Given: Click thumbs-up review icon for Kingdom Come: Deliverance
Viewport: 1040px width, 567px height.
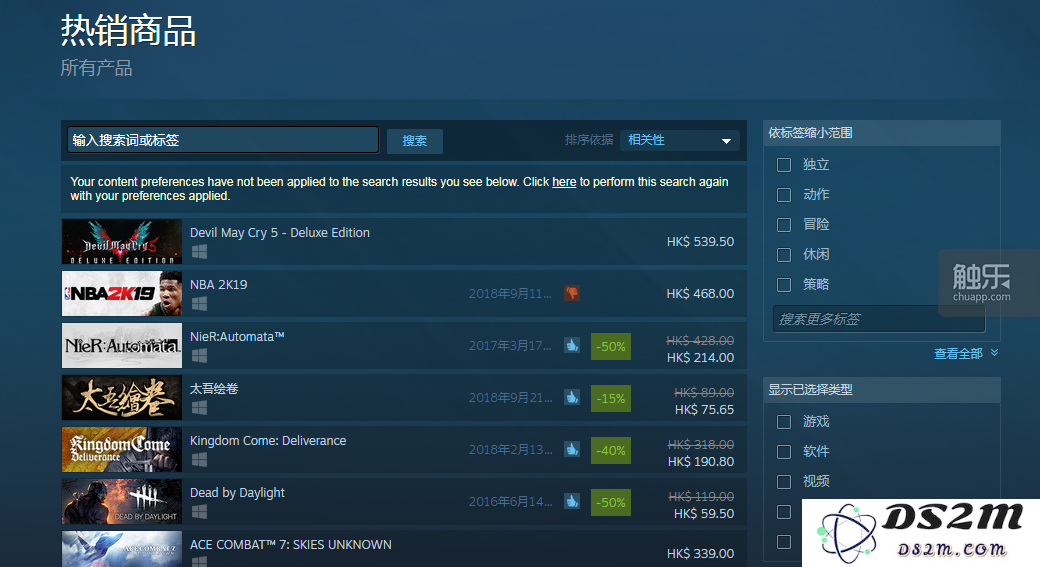Looking at the screenshot, I should pyautogui.click(x=572, y=449).
